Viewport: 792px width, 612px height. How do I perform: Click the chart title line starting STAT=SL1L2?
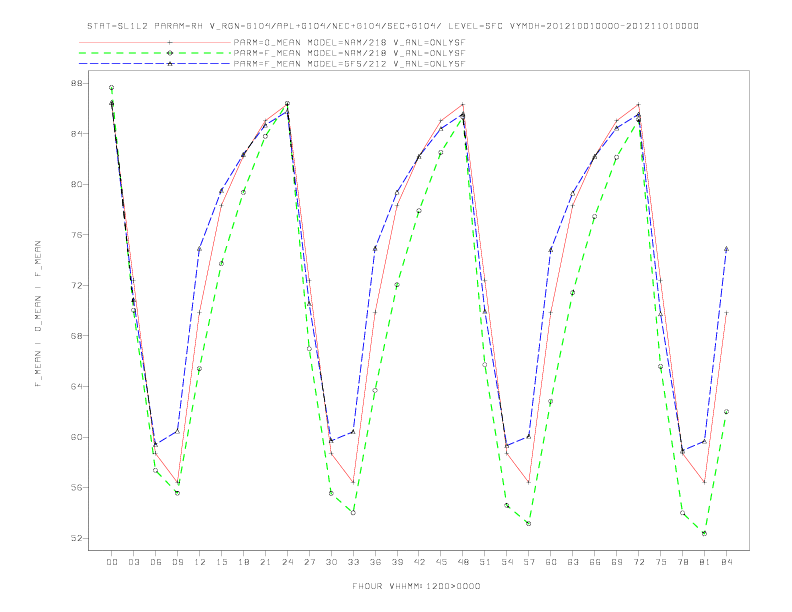coord(393,26)
